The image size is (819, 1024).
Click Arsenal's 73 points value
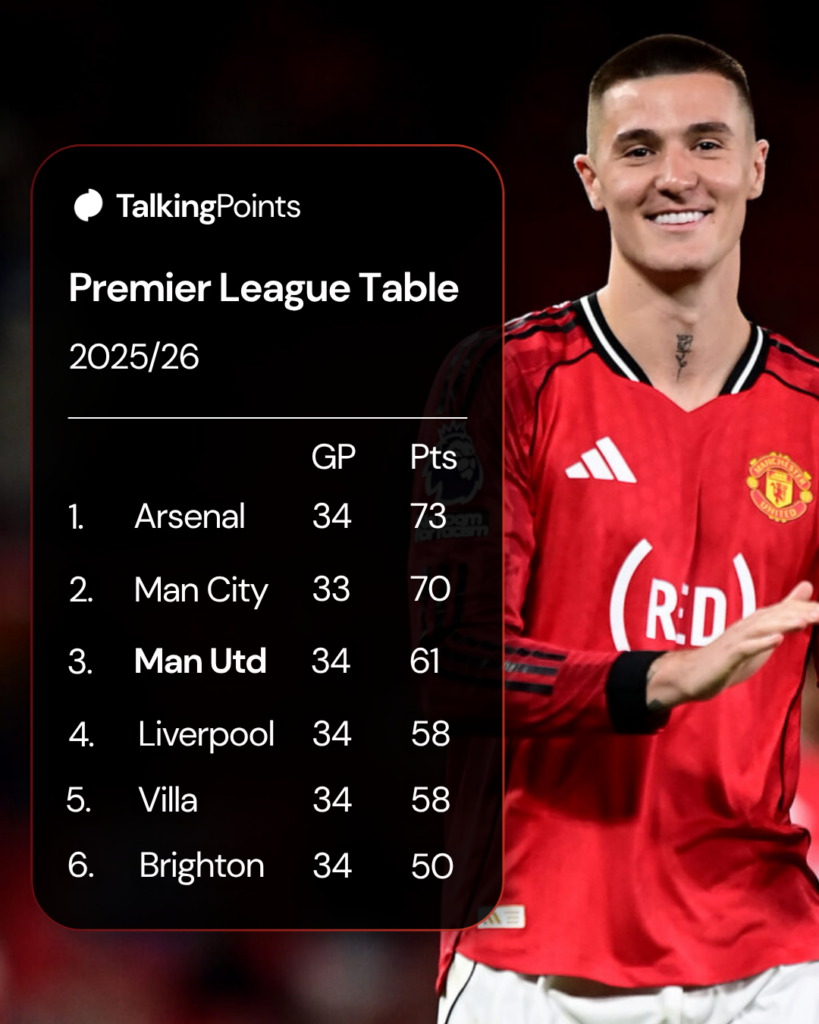(430, 517)
